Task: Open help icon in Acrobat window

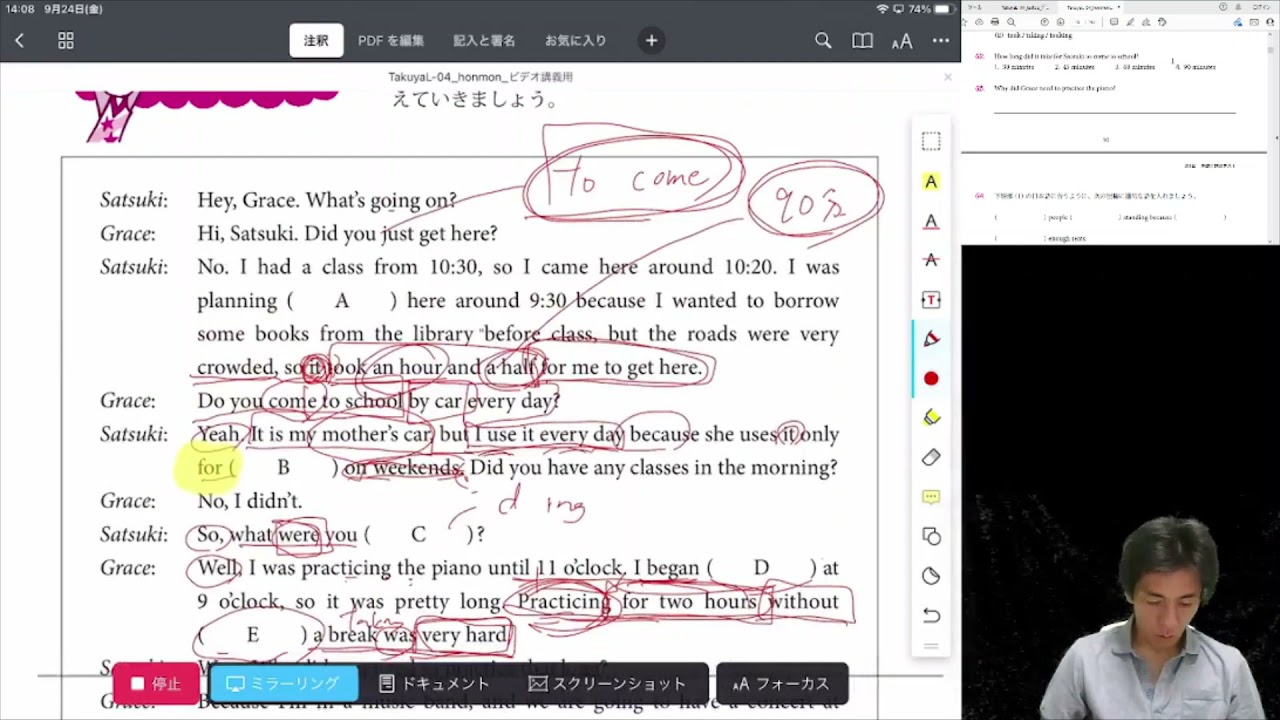Action: 1223,7
